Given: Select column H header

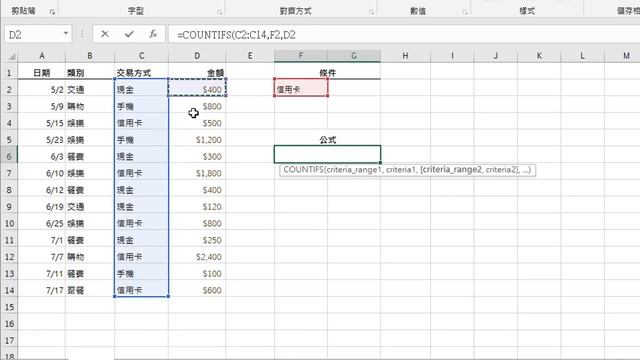Looking at the screenshot, I should [405, 56].
